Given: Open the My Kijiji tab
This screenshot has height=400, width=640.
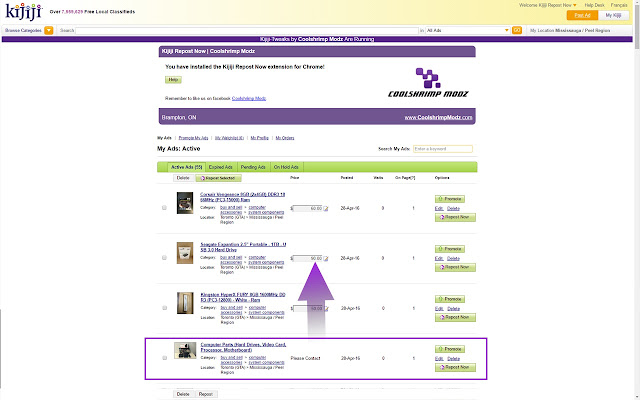Looking at the screenshot, I should (613, 15).
